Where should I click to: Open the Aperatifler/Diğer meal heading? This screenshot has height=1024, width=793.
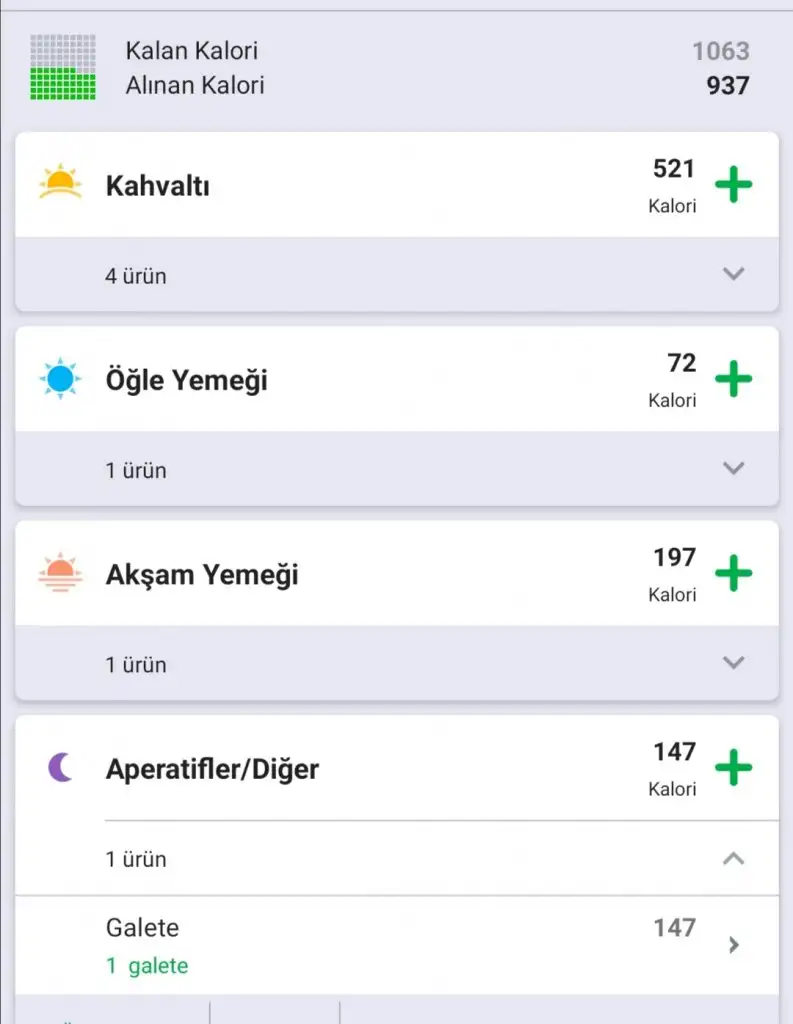click(x=212, y=769)
